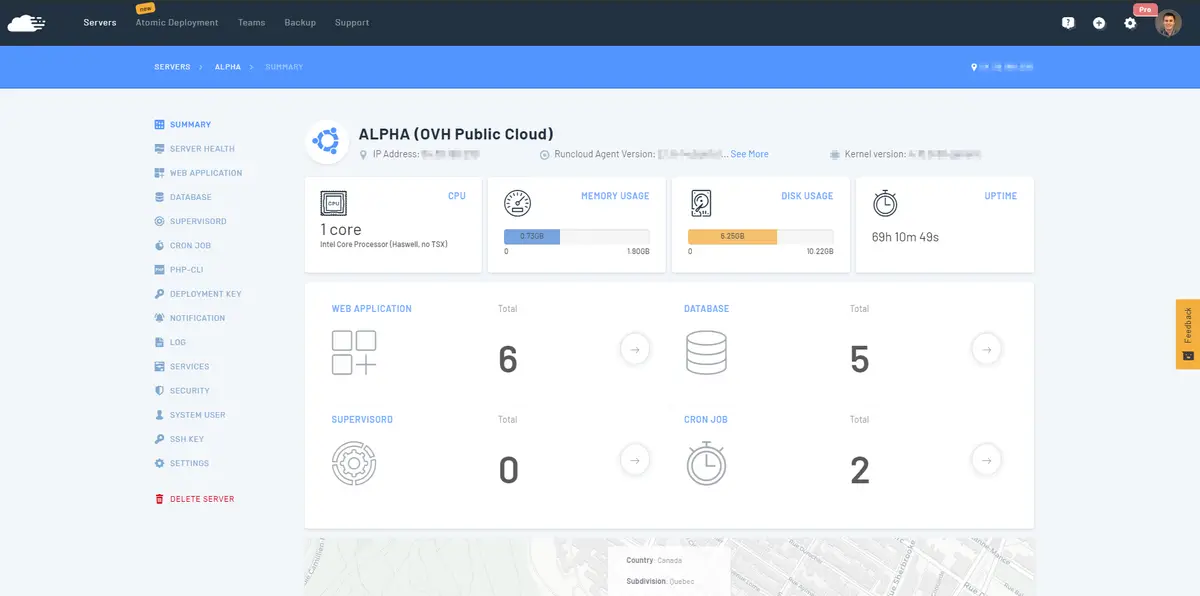Open the Servers top navigation tab
Viewport: 1200px width, 596px height.
tap(100, 23)
